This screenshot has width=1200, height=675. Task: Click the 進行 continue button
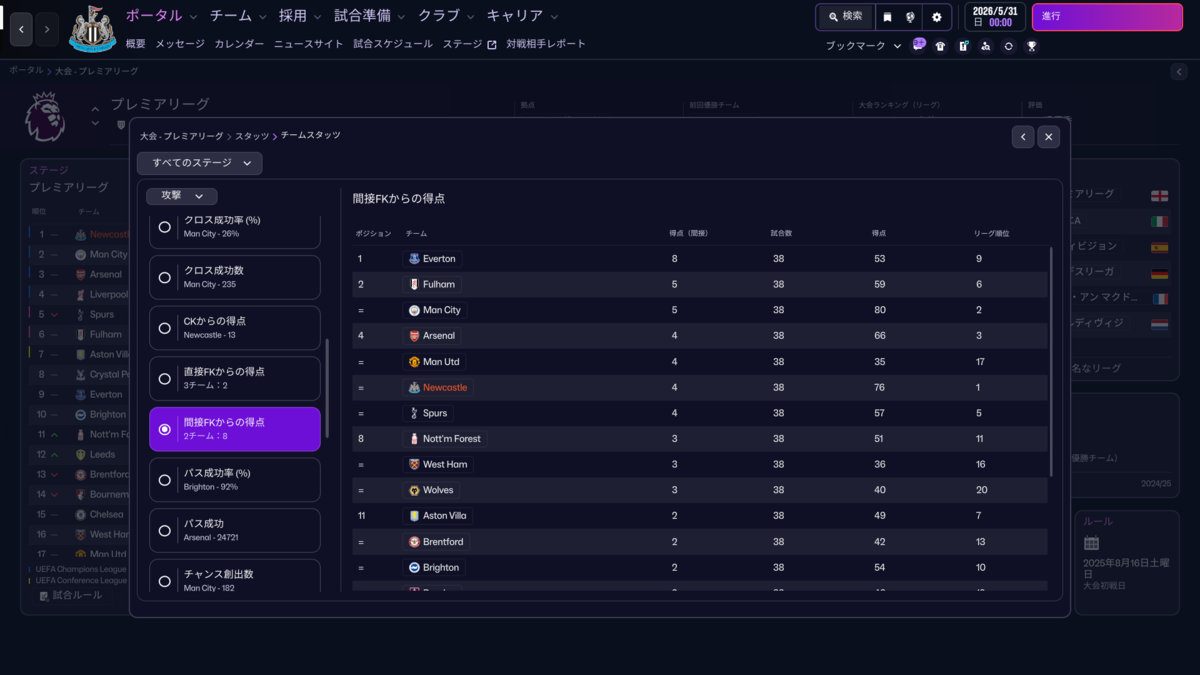click(x=1107, y=17)
